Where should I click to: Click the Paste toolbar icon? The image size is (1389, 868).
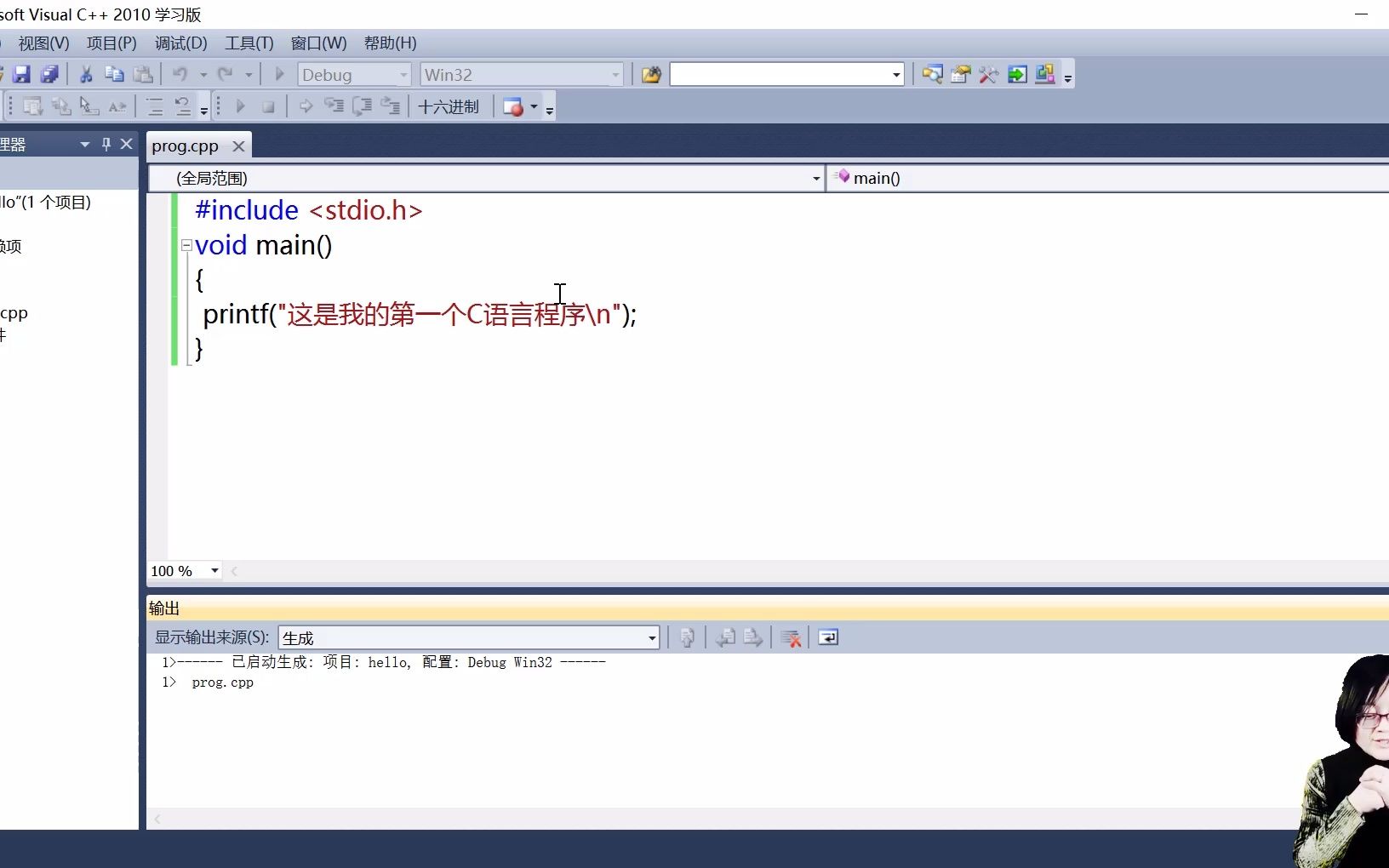tap(143, 74)
